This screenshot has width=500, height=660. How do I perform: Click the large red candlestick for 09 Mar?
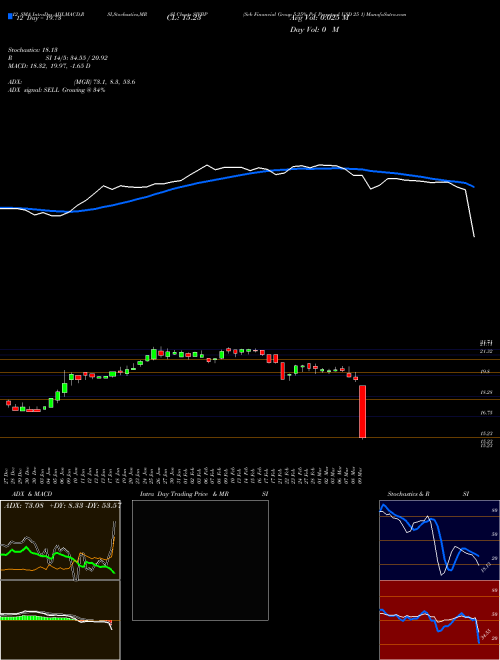[x=362, y=411]
